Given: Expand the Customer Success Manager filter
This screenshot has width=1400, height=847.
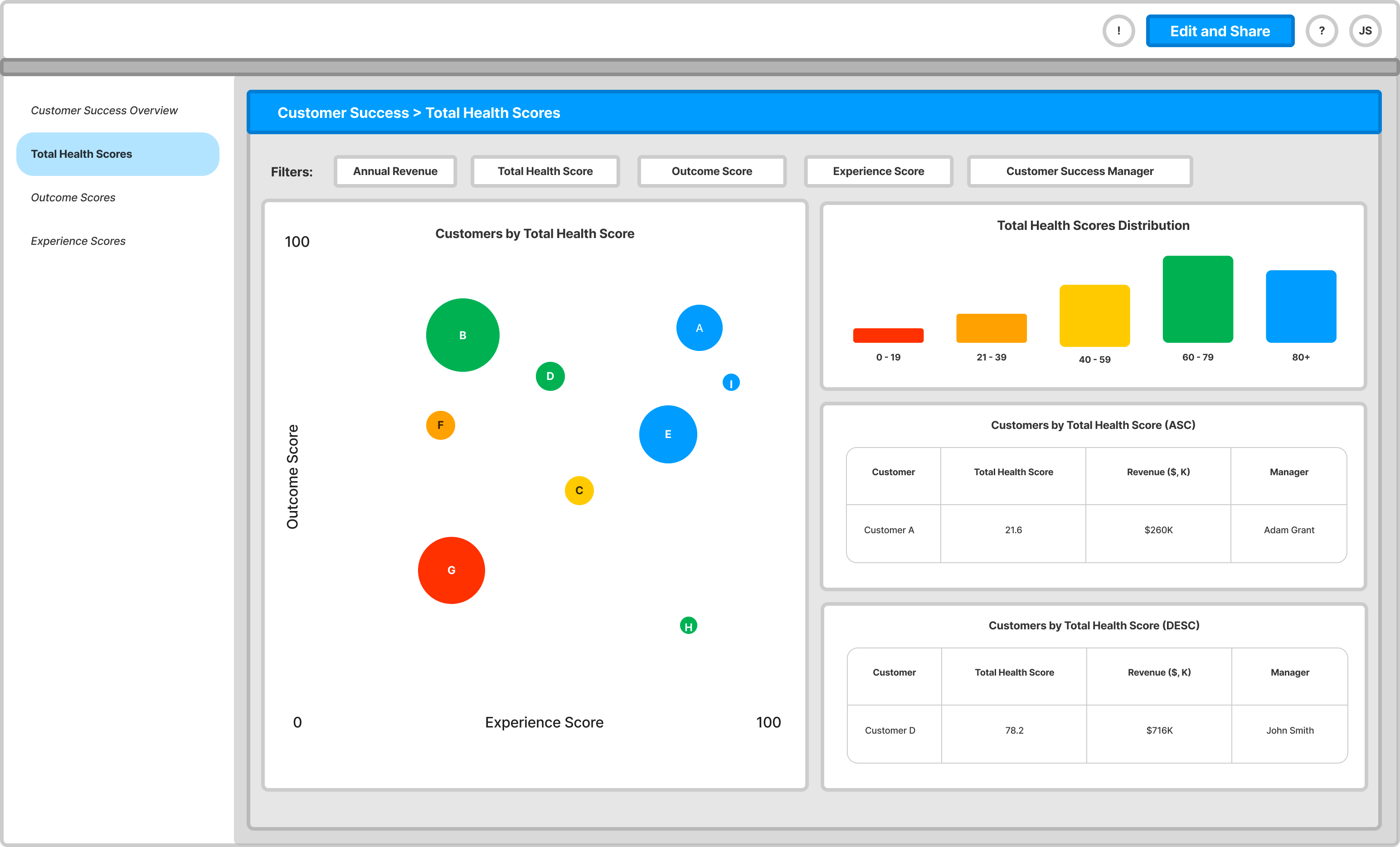Looking at the screenshot, I should [x=1079, y=171].
